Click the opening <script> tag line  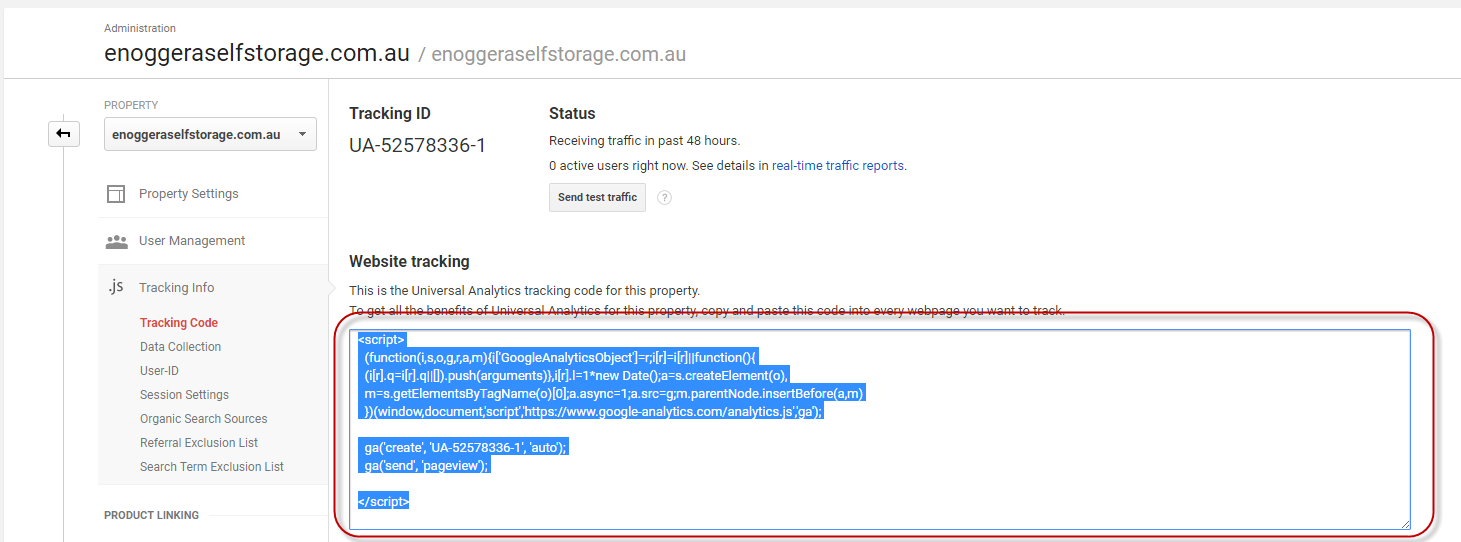381,340
